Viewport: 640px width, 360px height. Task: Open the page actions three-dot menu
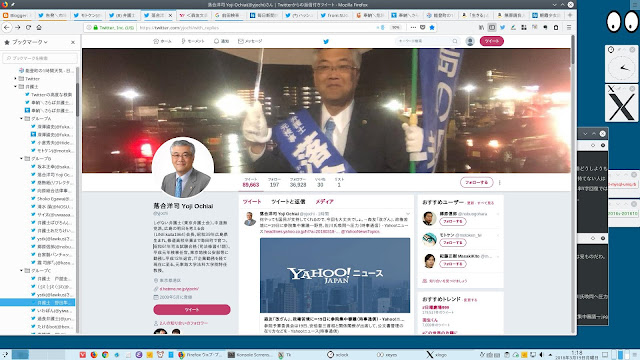click(x=413, y=27)
